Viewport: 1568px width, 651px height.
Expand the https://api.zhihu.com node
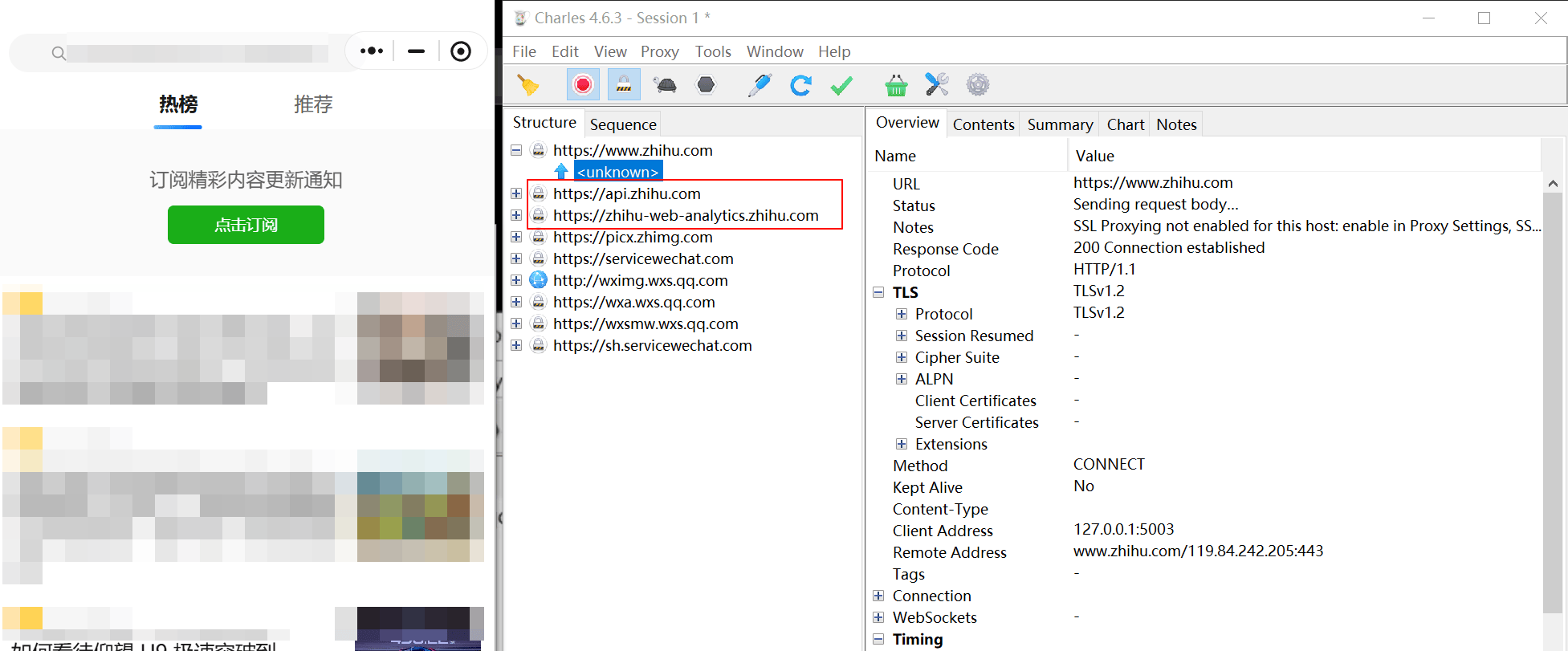coord(516,193)
